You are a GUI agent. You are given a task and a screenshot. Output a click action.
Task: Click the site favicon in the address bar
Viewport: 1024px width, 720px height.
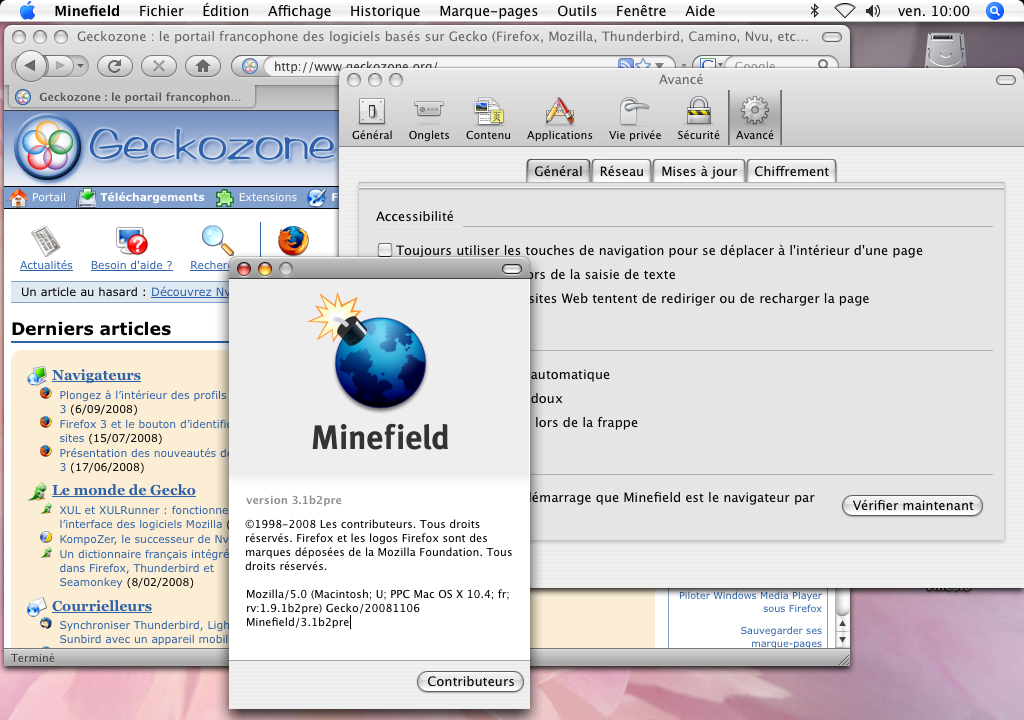click(249, 65)
